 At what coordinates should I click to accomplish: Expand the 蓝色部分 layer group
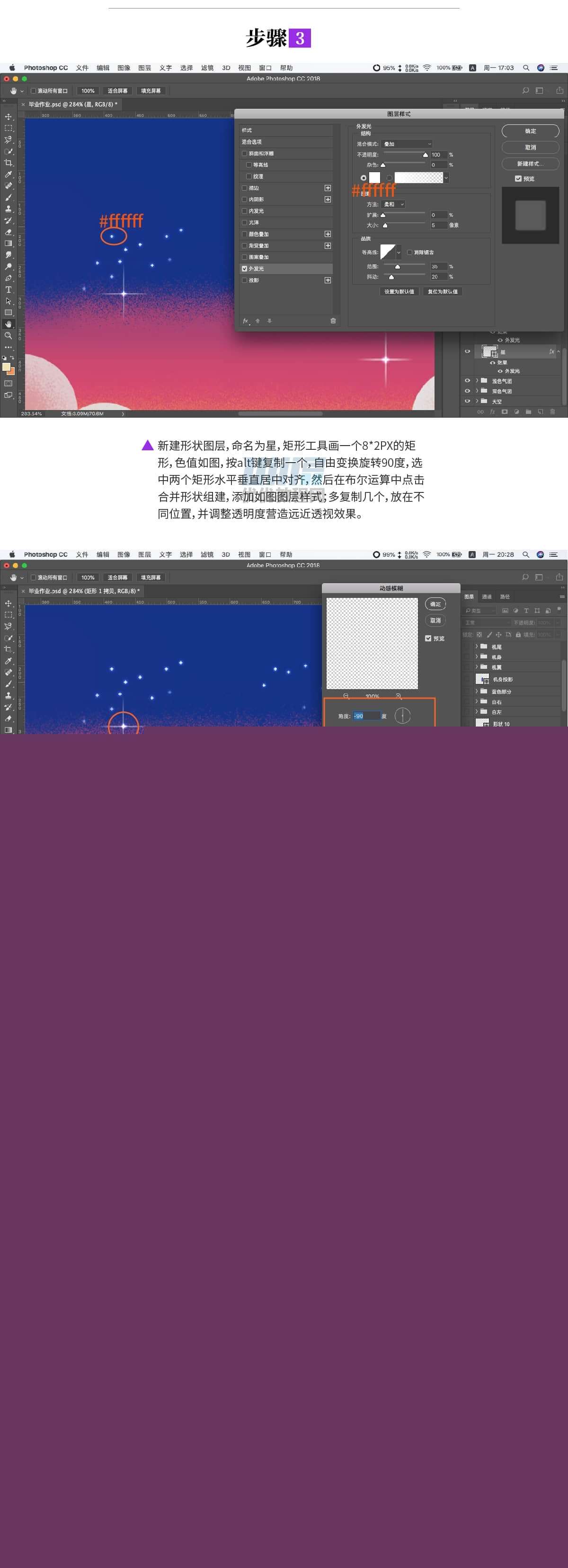coord(477,692)
